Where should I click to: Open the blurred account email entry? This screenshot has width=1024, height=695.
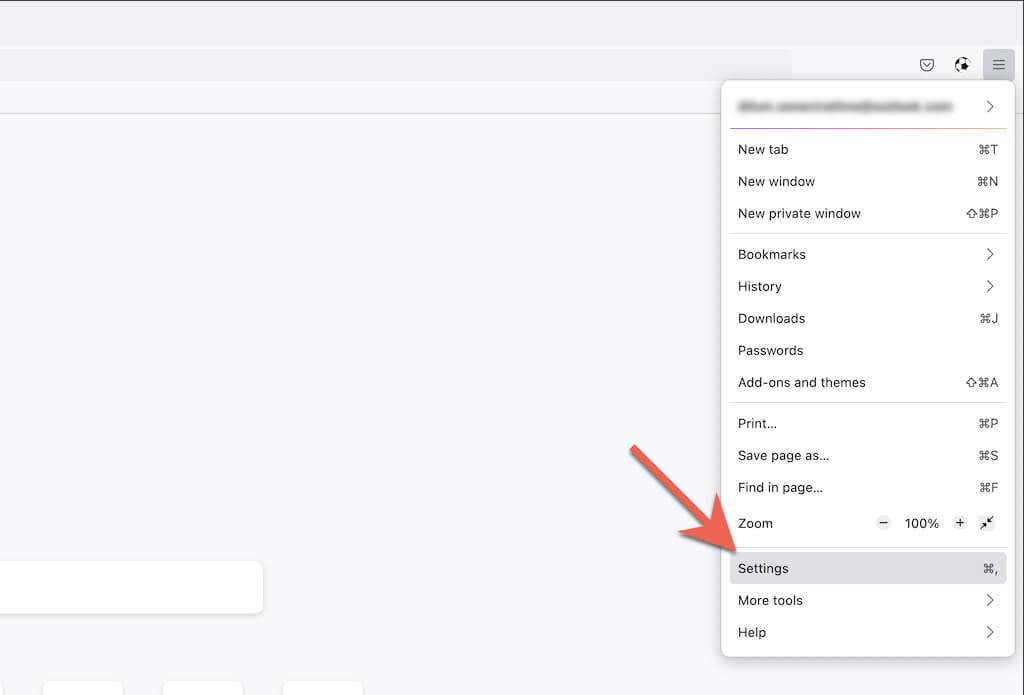[x=867, y=106]
